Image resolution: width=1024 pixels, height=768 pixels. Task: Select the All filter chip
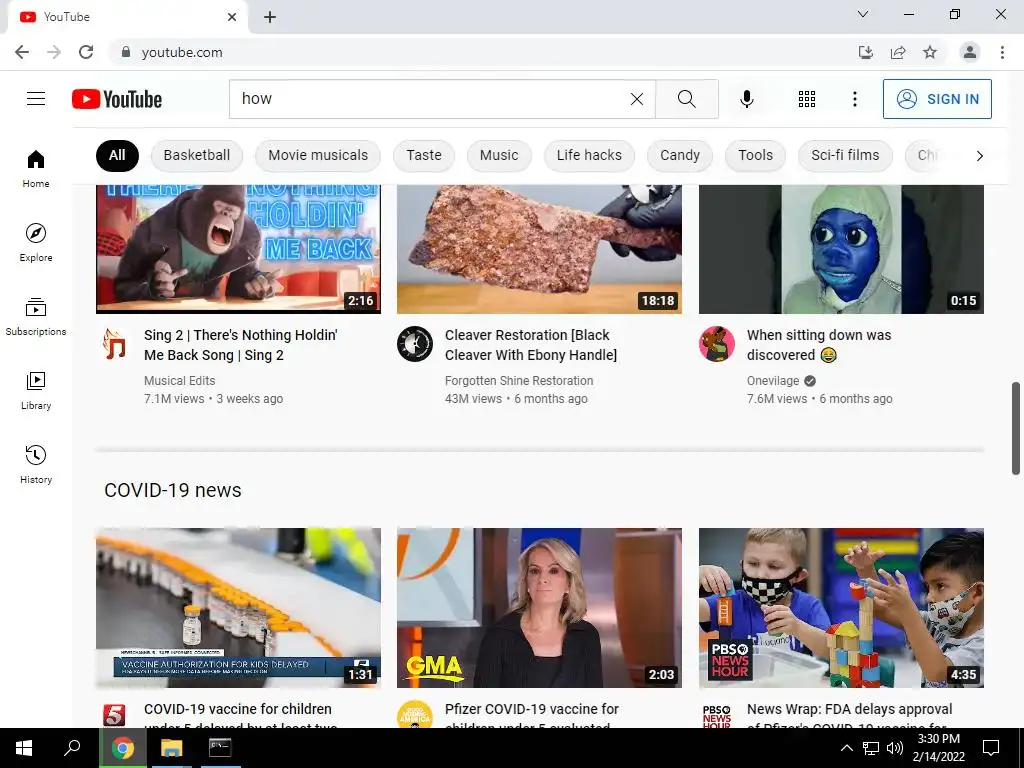[117, 155]
